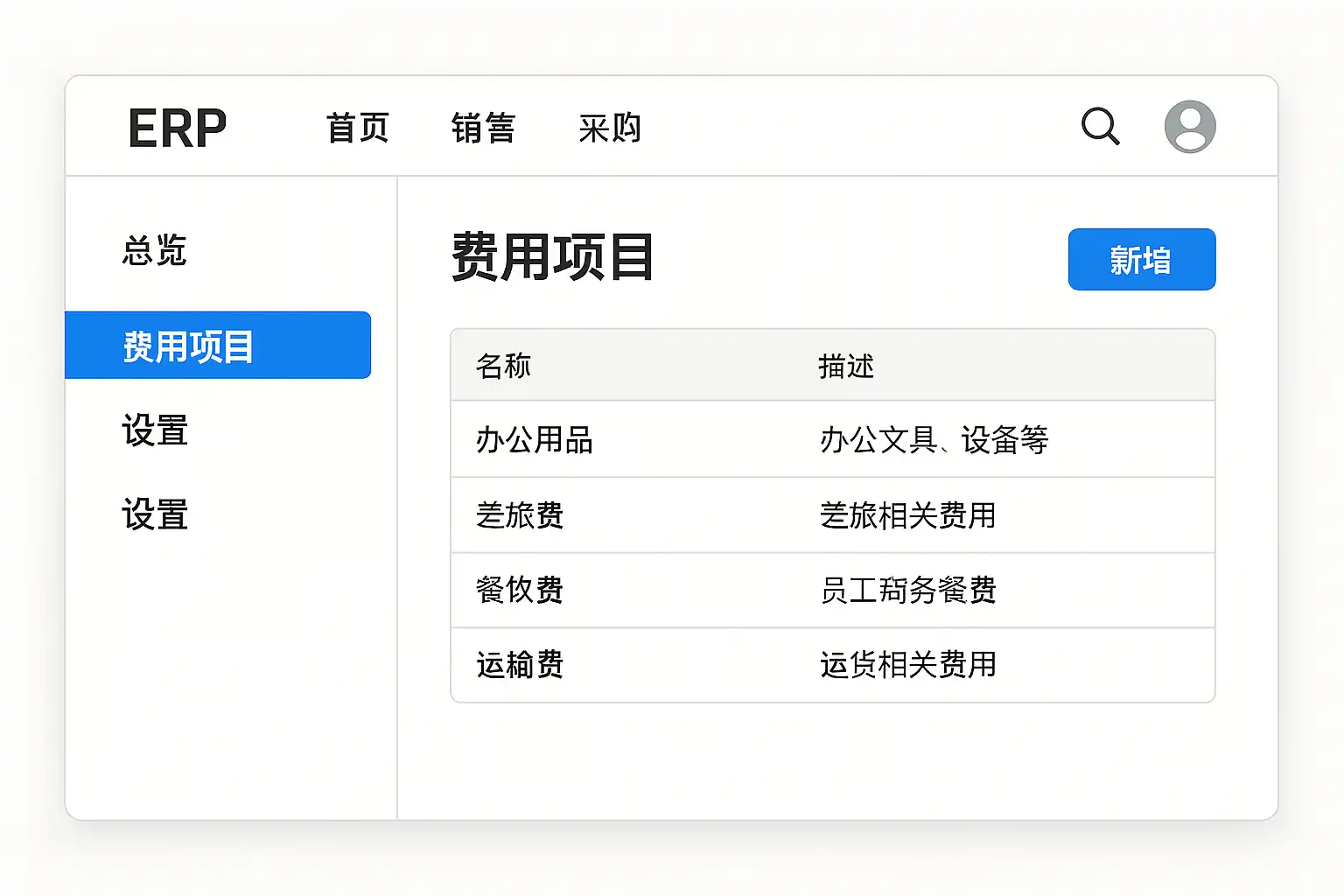Open the user avatar profile icon
Screen dimensions: 1344x896
pos(1189,127)
